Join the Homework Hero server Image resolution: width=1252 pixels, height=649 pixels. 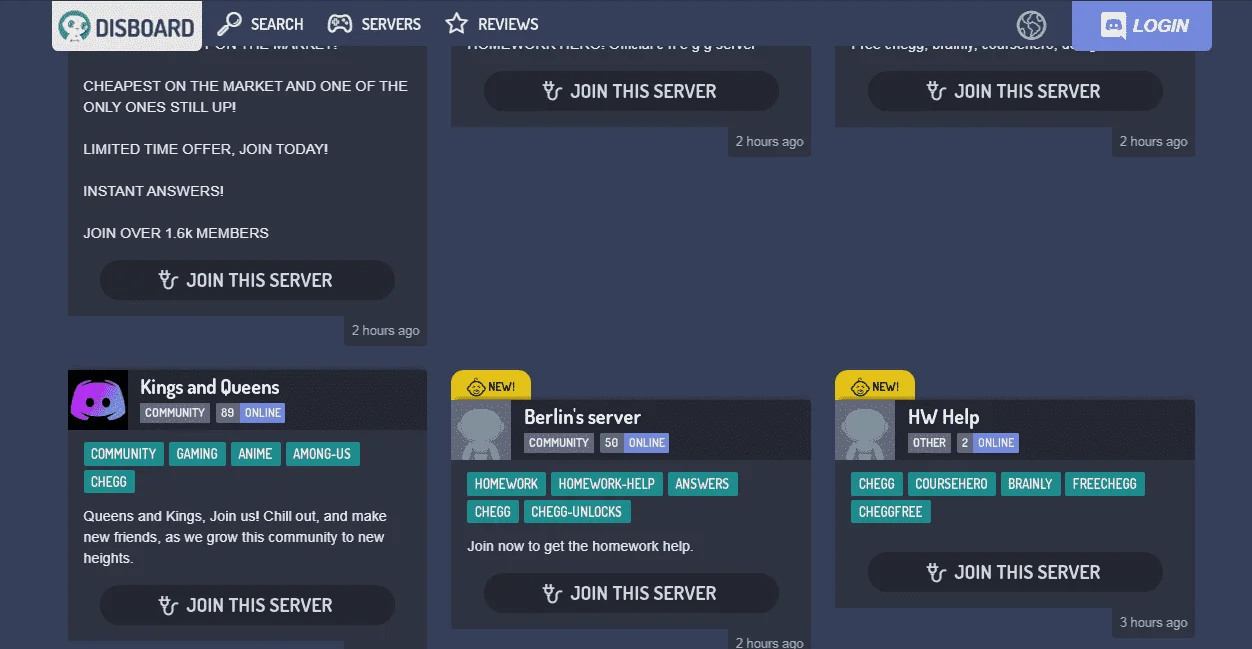(631, 91)
